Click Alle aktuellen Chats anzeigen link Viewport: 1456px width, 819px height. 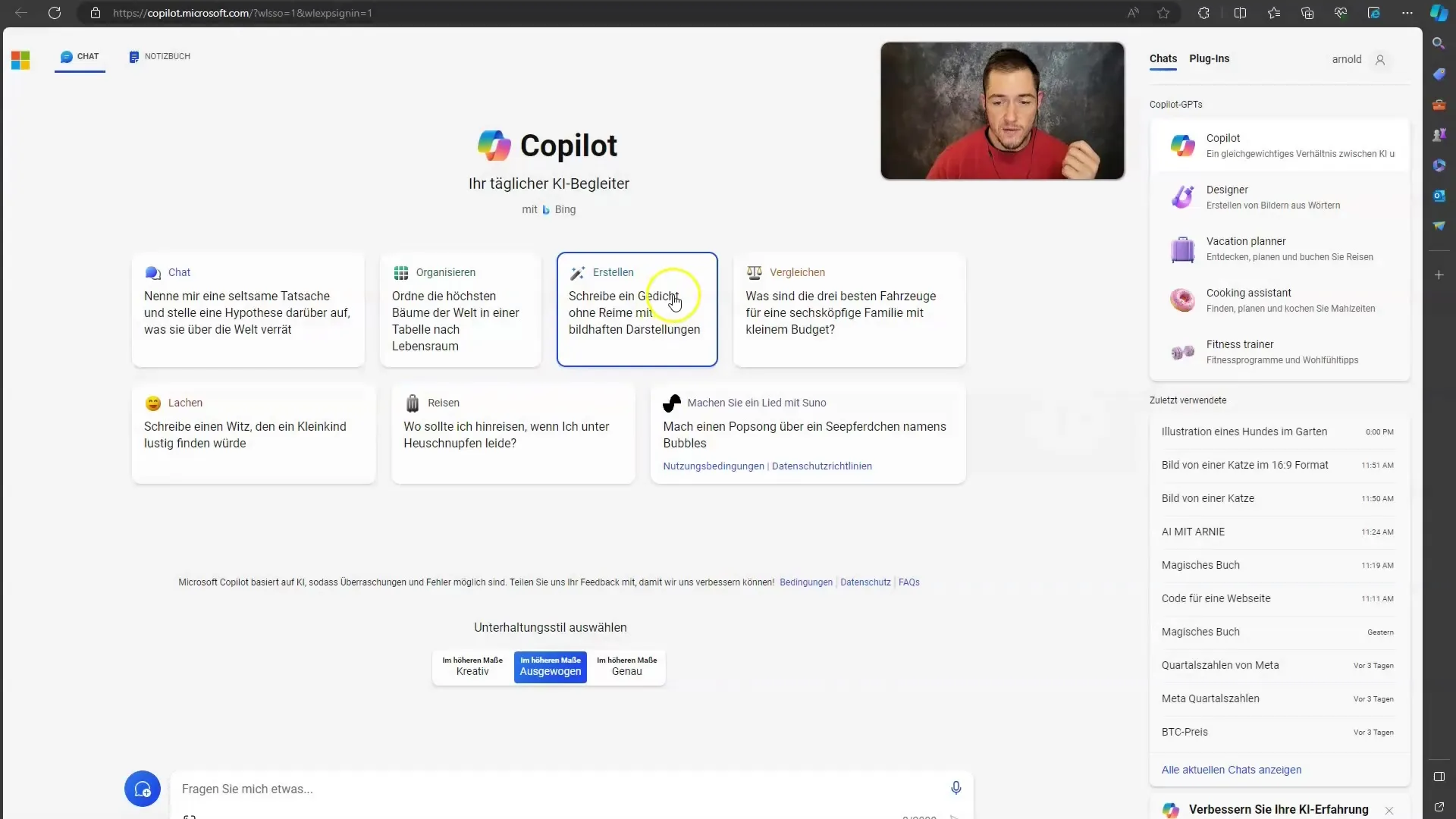1231,769
